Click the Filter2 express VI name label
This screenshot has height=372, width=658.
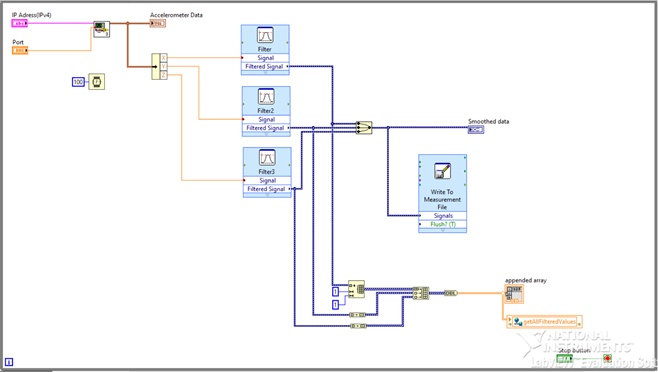click(x=265, y=110)
